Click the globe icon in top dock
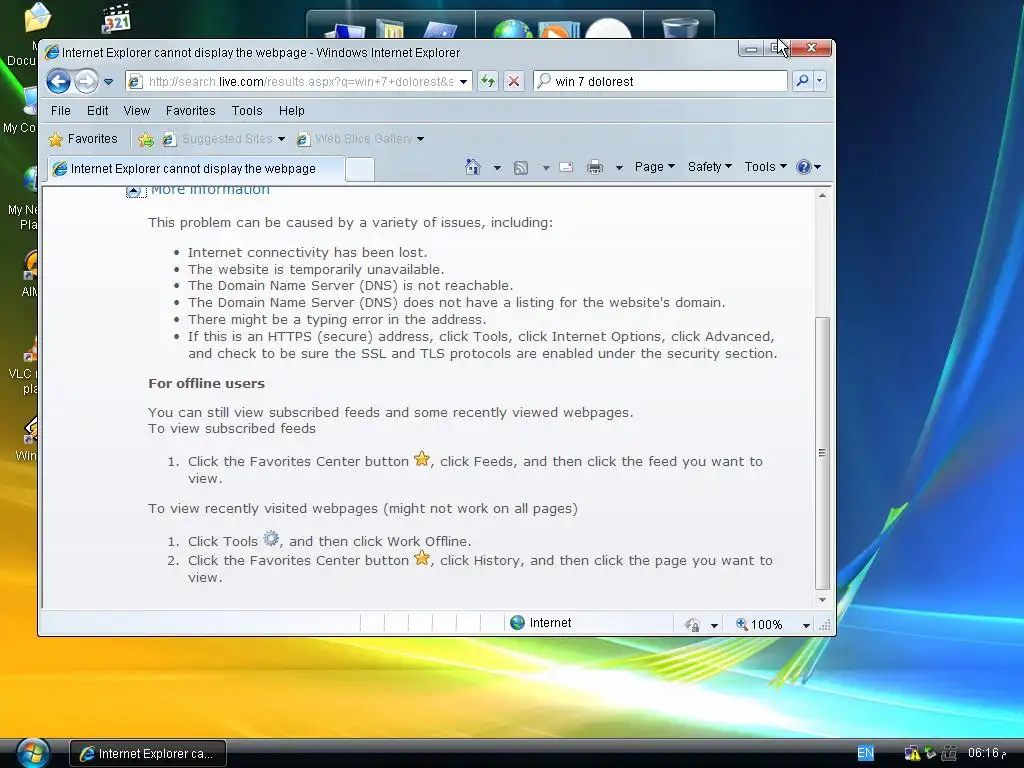This screenshot has height=768, width=1024. (513, 29)
